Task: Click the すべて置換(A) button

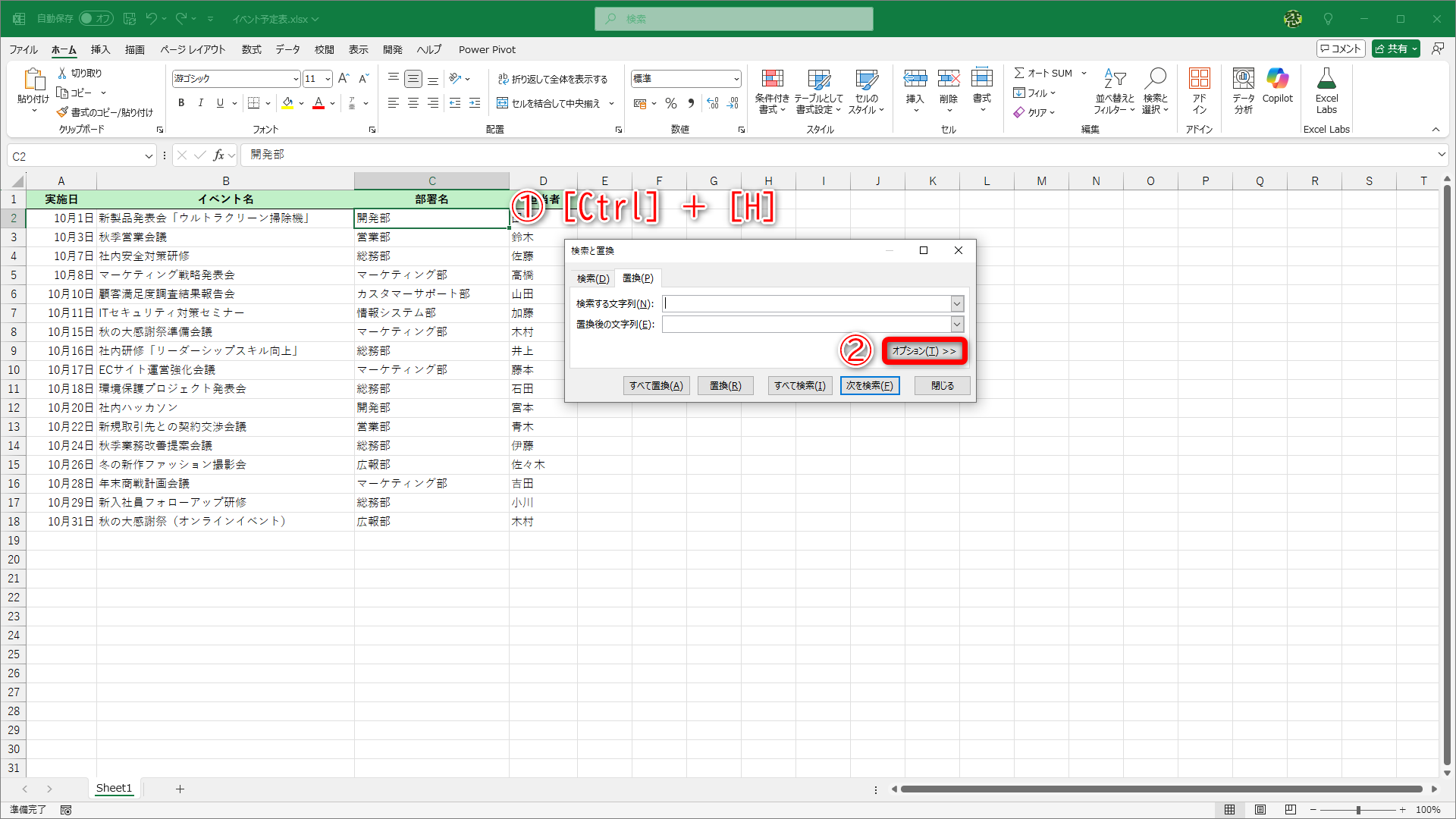Action: click(656, 385)
